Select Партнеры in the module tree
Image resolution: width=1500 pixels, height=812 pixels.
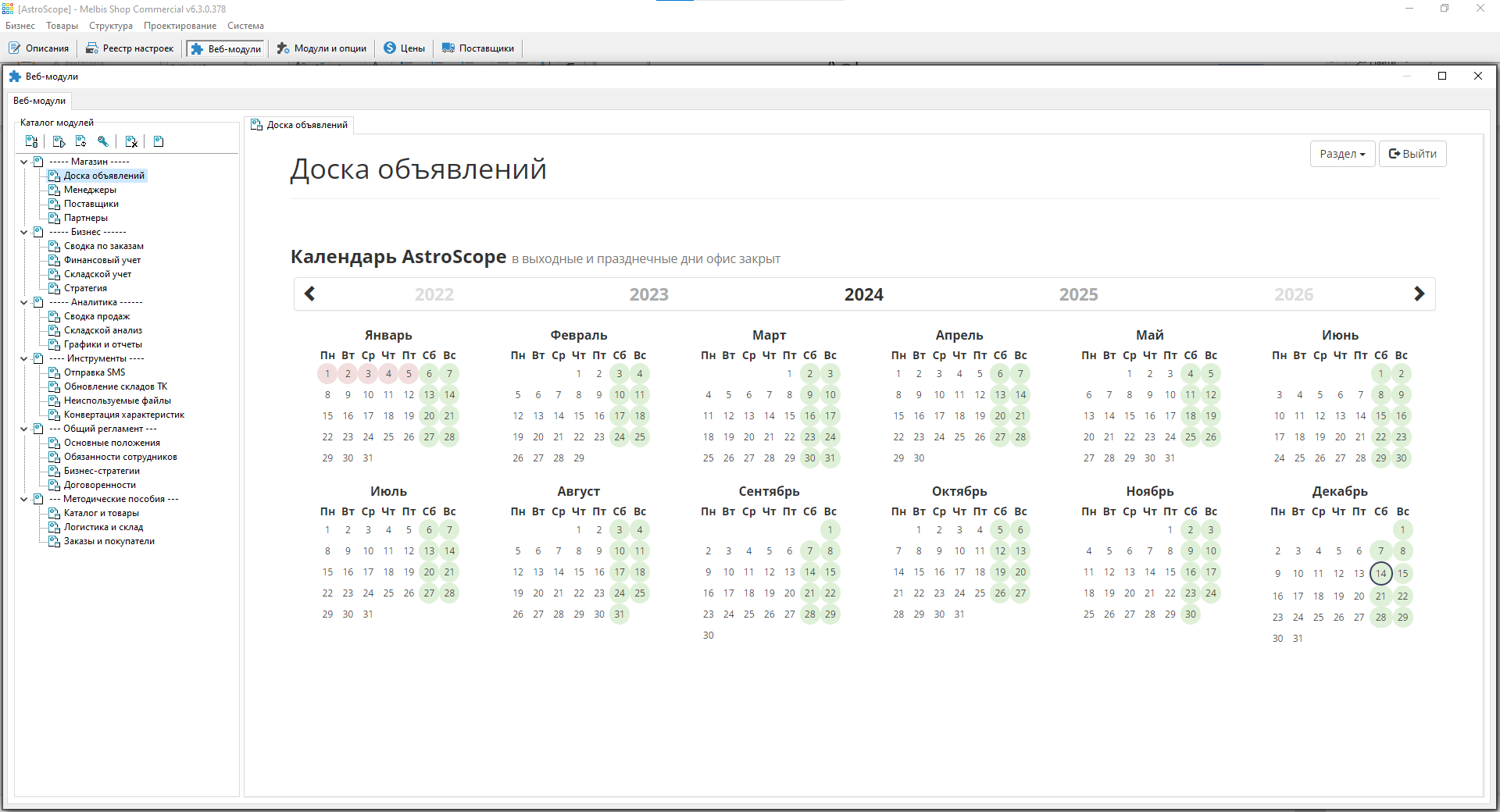click(x=86, y=218)
